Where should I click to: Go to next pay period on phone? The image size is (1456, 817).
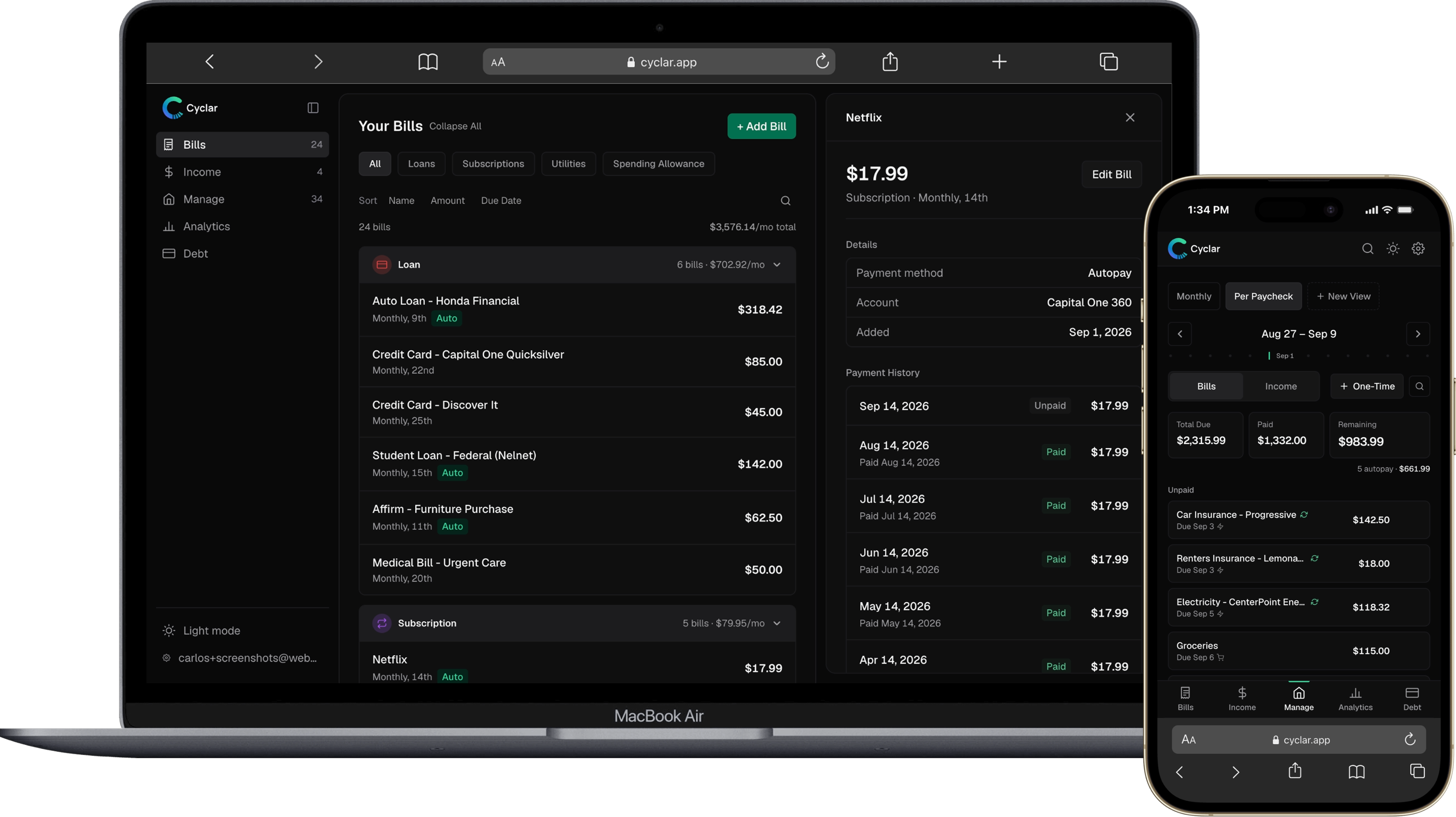[1418, 334]
